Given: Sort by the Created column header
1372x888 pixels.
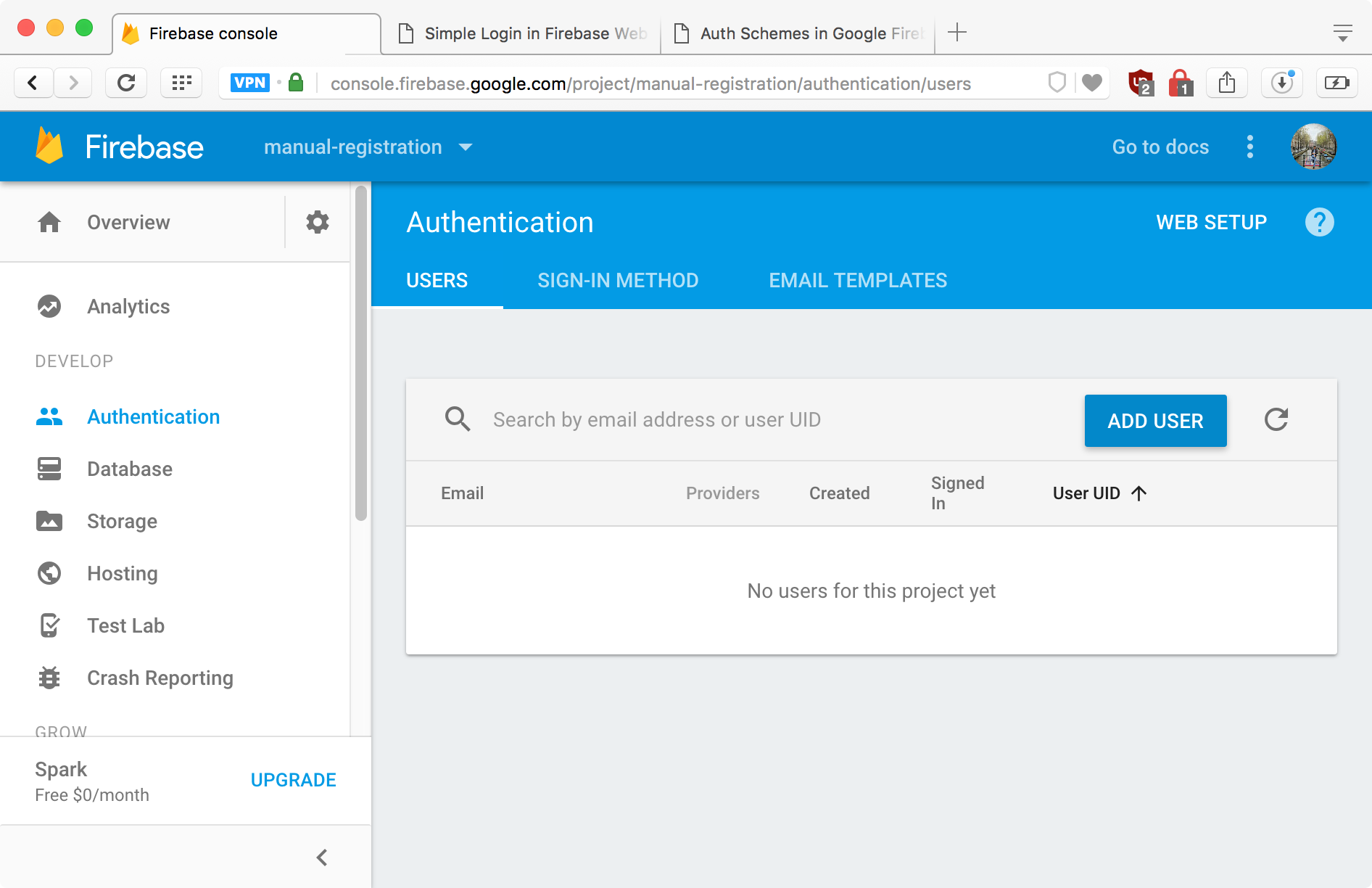Looking at the screenshot, I should point(839,493).
